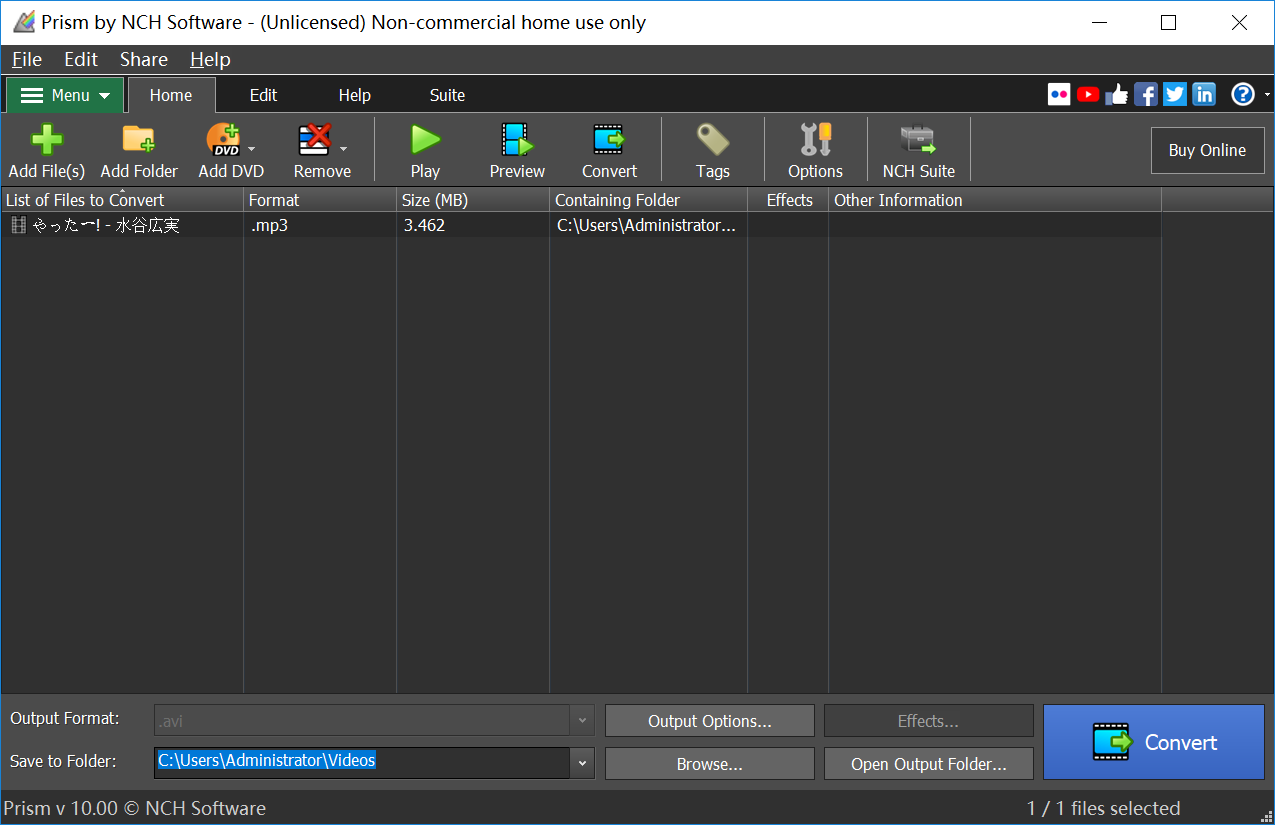The image size is (1275, 825).
Task: Open the Help menu in menu bar
Action: 210,59
